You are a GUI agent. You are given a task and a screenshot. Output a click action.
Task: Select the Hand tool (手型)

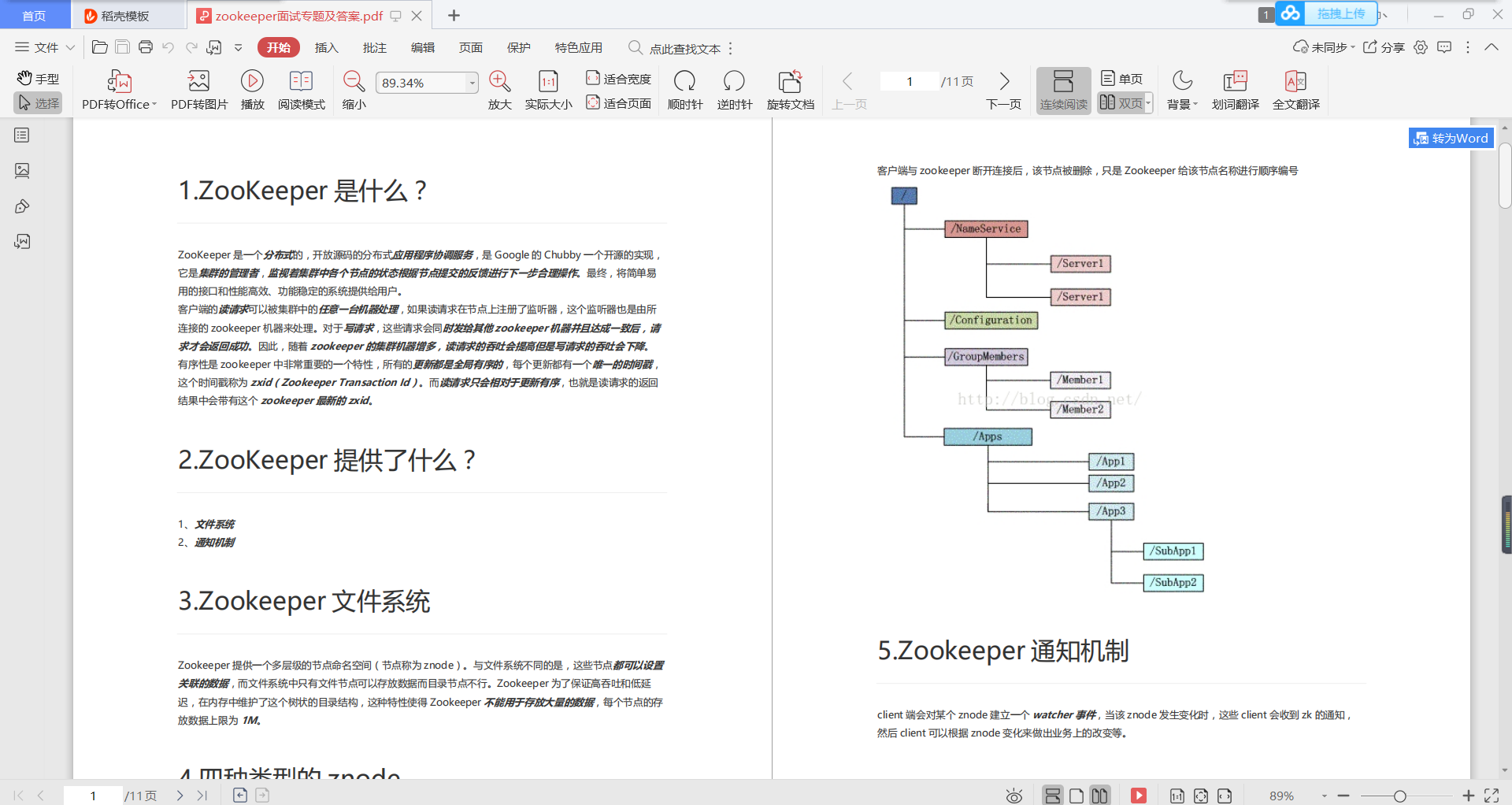click(x=38, y=79)
